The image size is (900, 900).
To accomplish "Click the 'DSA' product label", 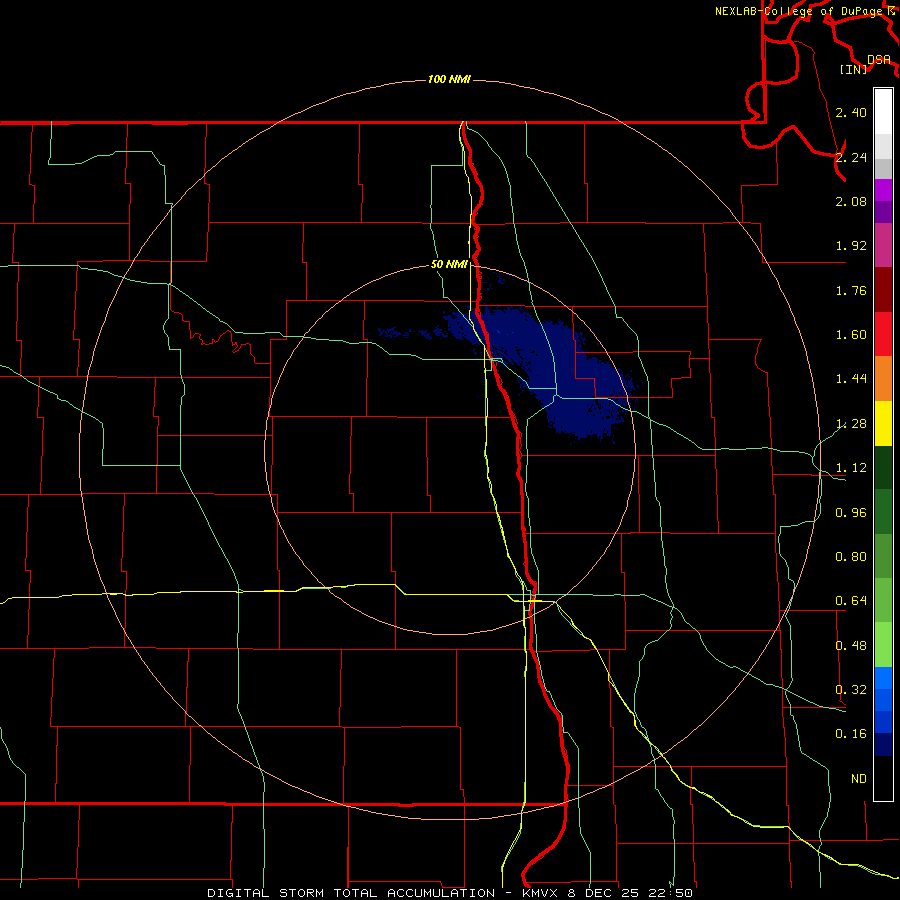I will tap(879, 60).
